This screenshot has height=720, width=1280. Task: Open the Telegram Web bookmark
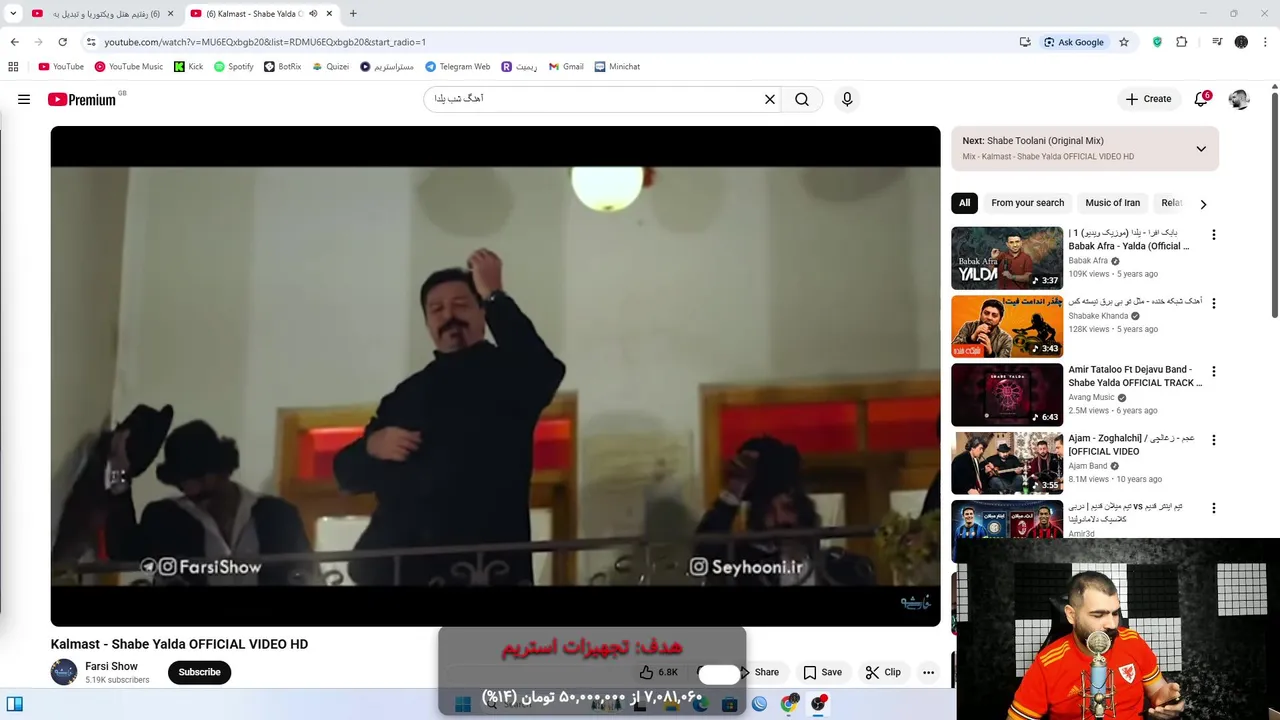coord(457,67)
